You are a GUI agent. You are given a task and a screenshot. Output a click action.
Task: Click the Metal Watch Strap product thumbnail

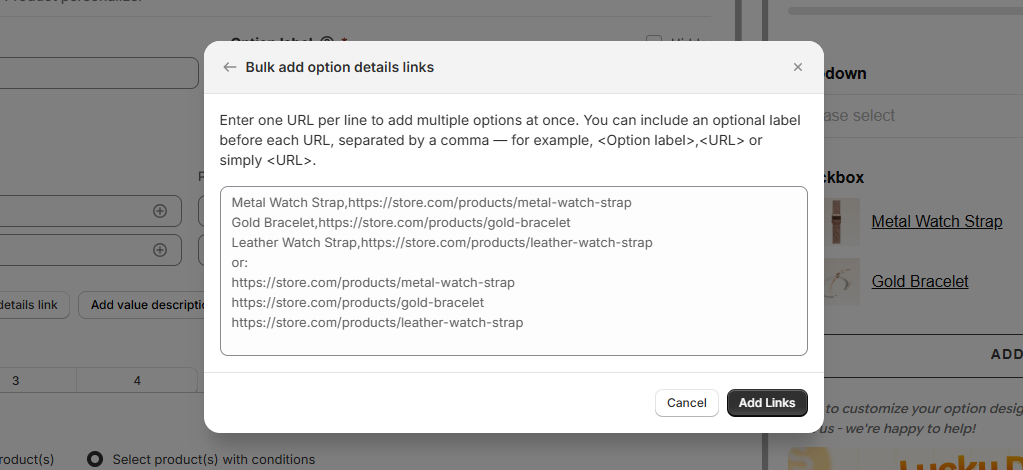[838, 221]
